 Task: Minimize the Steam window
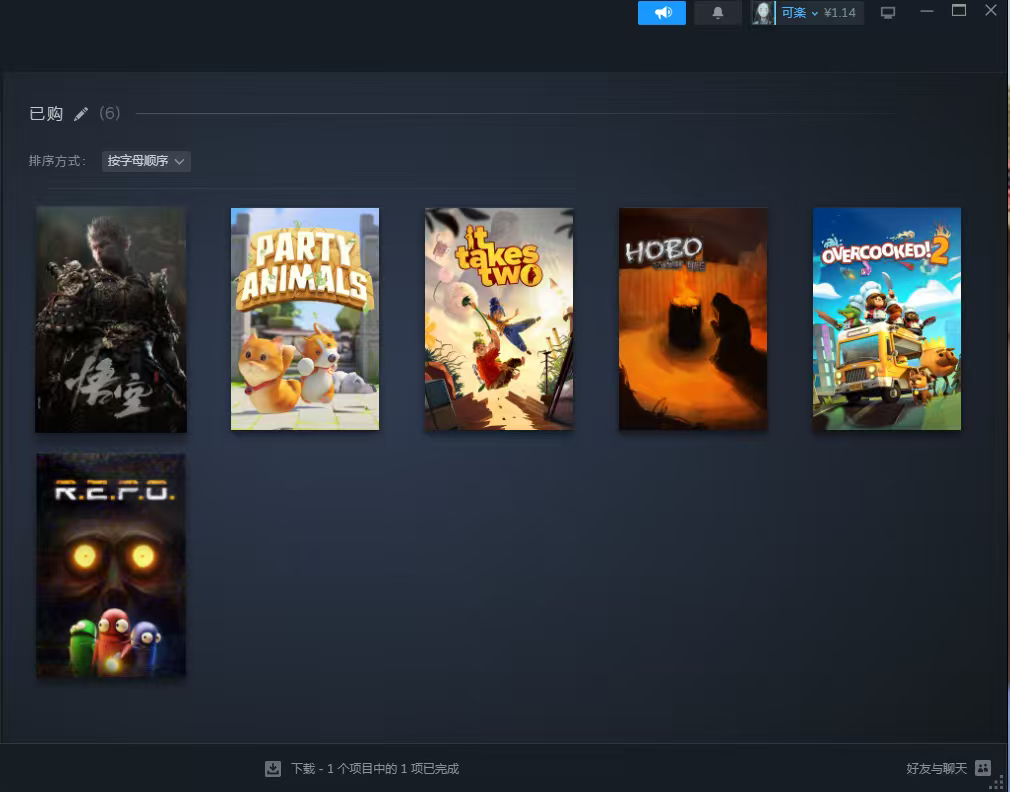pyautogui.click(x=927, y=11)
